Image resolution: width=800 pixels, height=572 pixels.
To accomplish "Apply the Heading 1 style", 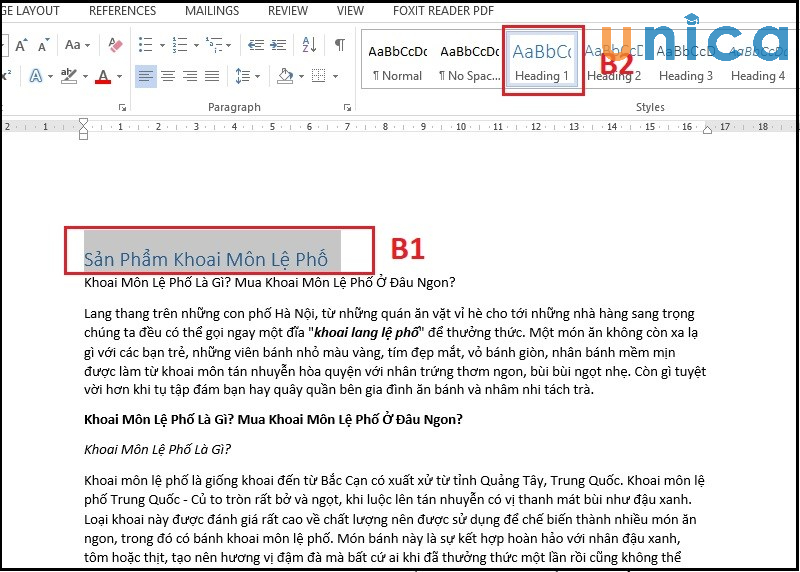I will pyautogui.click(x=542, y=62).
